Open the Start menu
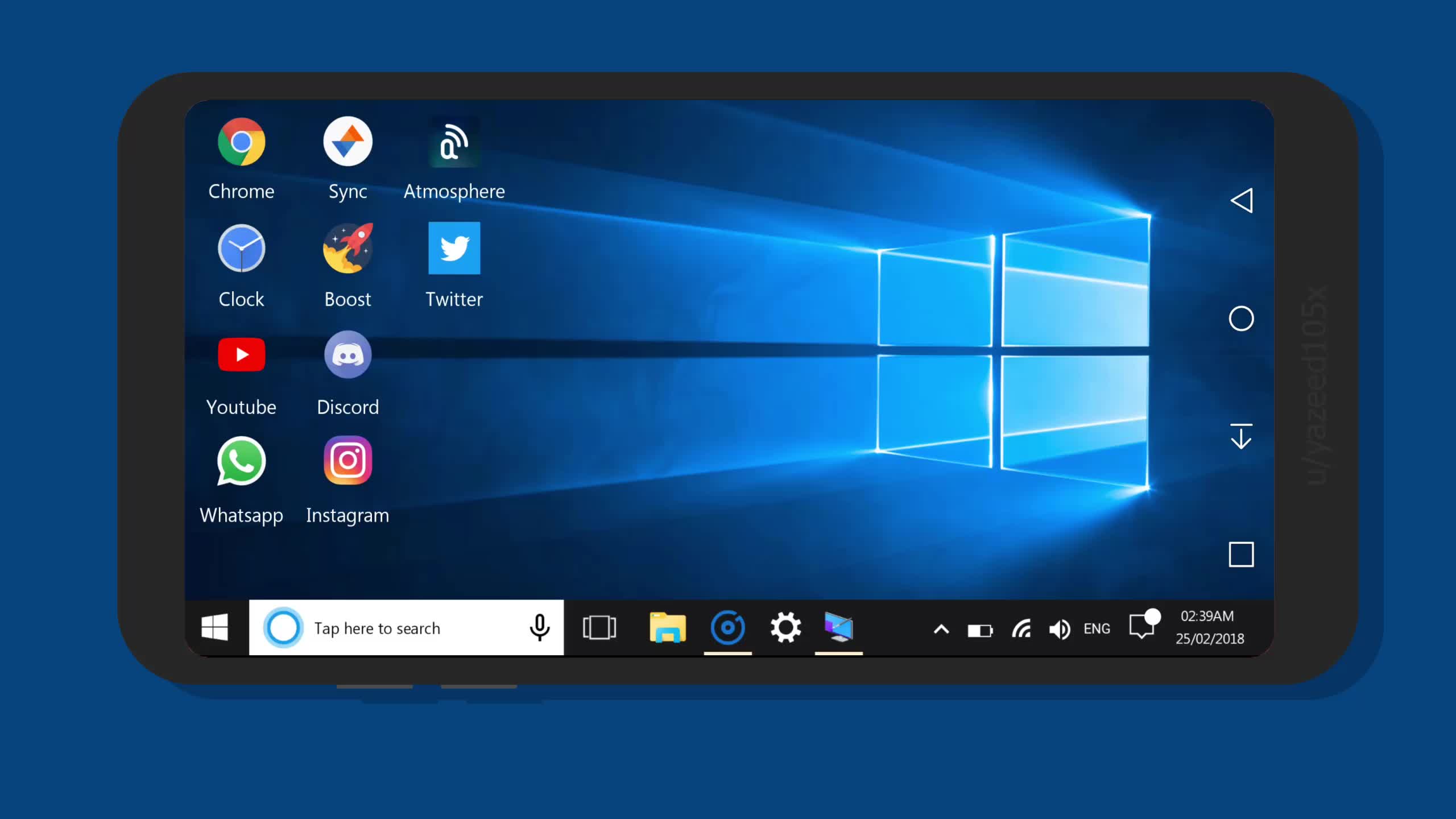 pyautogui.click(x=214, y=627)
